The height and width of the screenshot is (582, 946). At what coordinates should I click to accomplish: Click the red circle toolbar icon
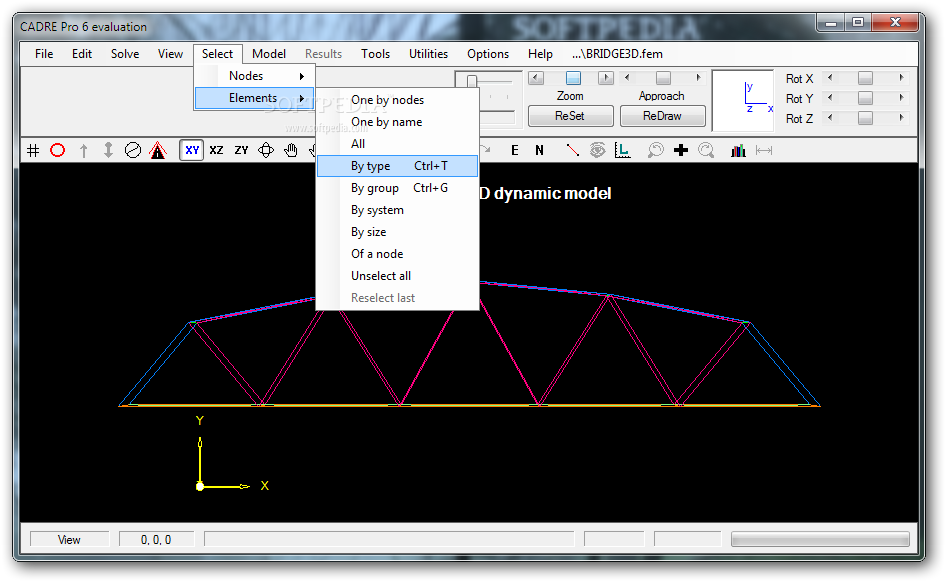coord(57,150)
